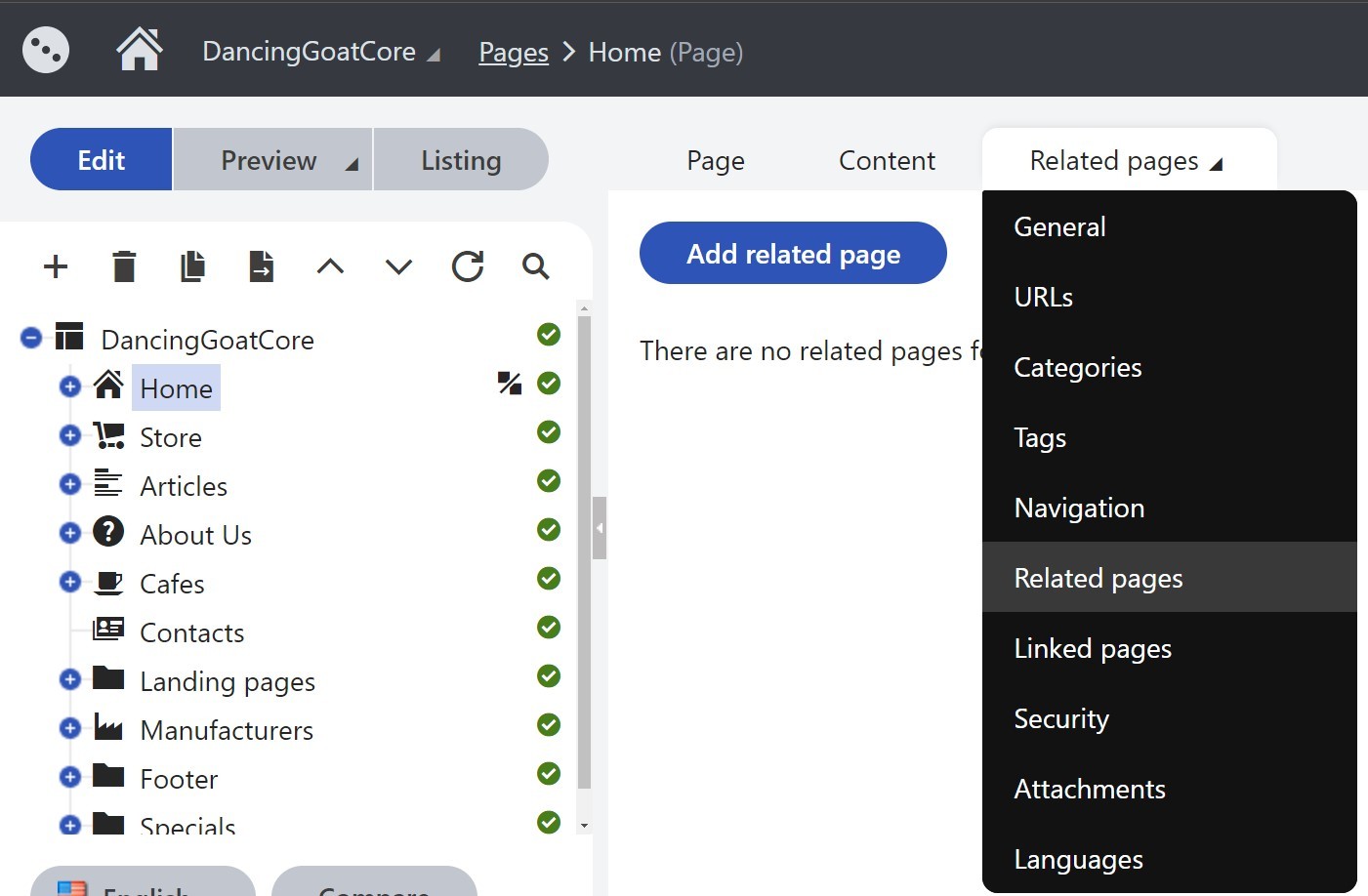Move the page down in the tree
The image size is (1368, 896).
coord(398,266)
